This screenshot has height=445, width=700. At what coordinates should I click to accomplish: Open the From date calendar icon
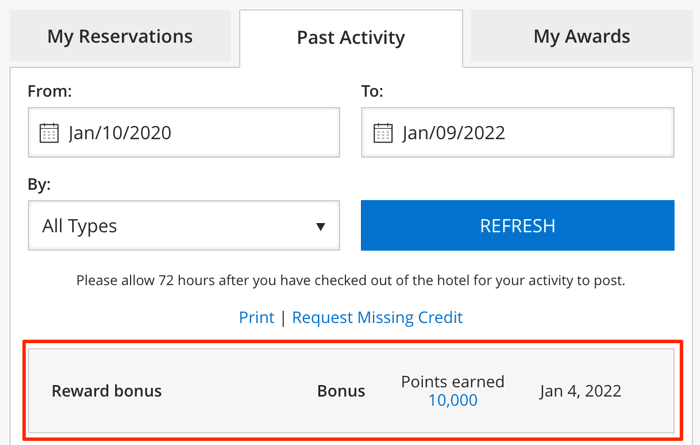pyautogui.click(x=49, y=133)
